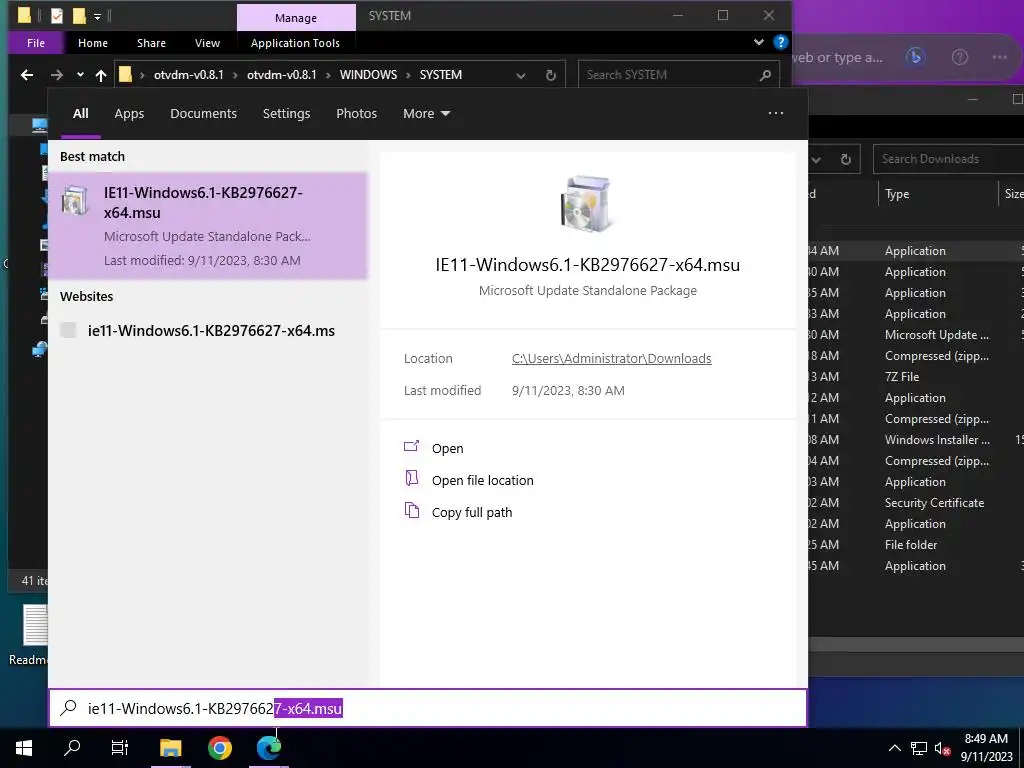Open Application Tools ribbon tab

[295, 43]
